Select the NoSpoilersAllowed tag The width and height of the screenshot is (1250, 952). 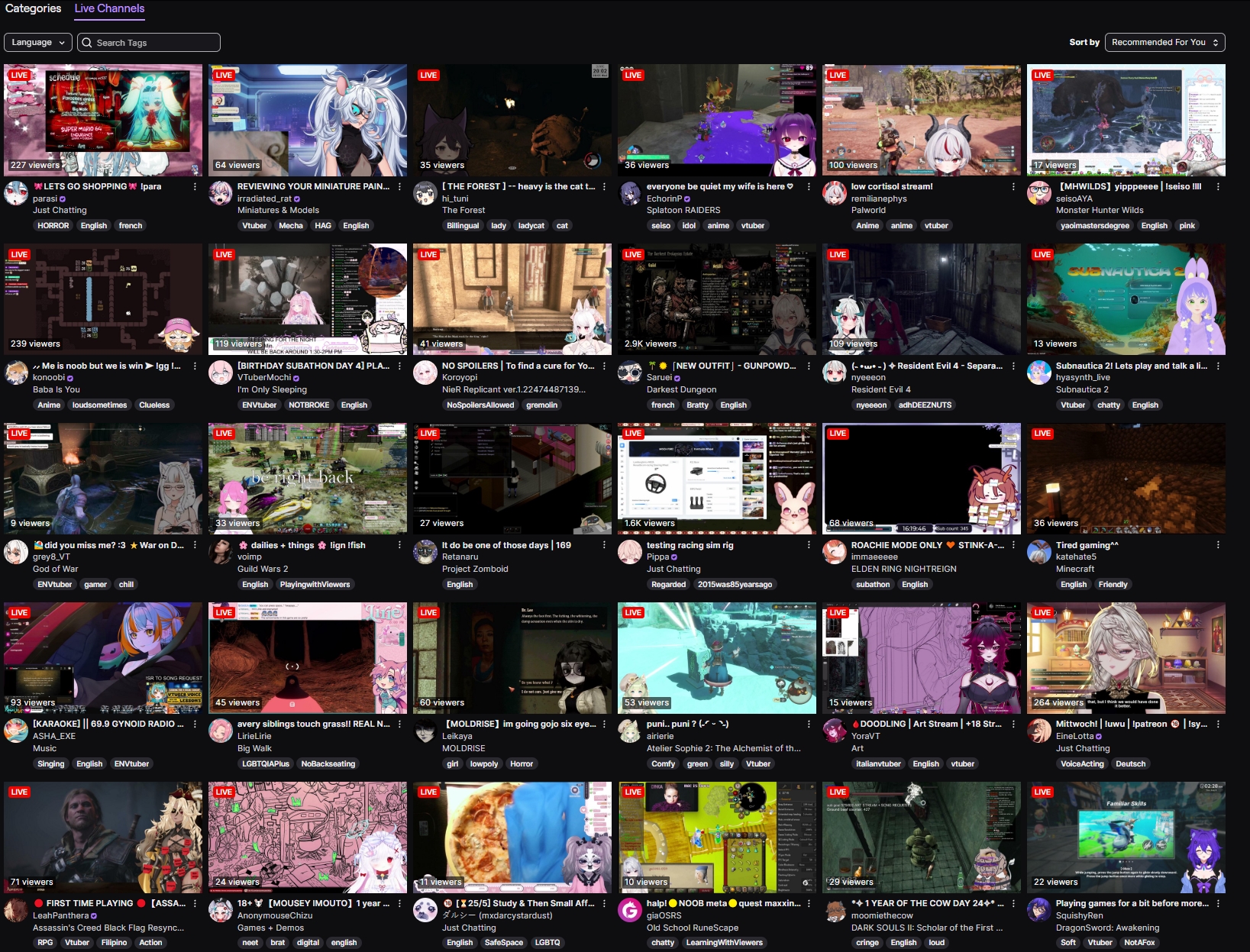(x=480, y=405)
